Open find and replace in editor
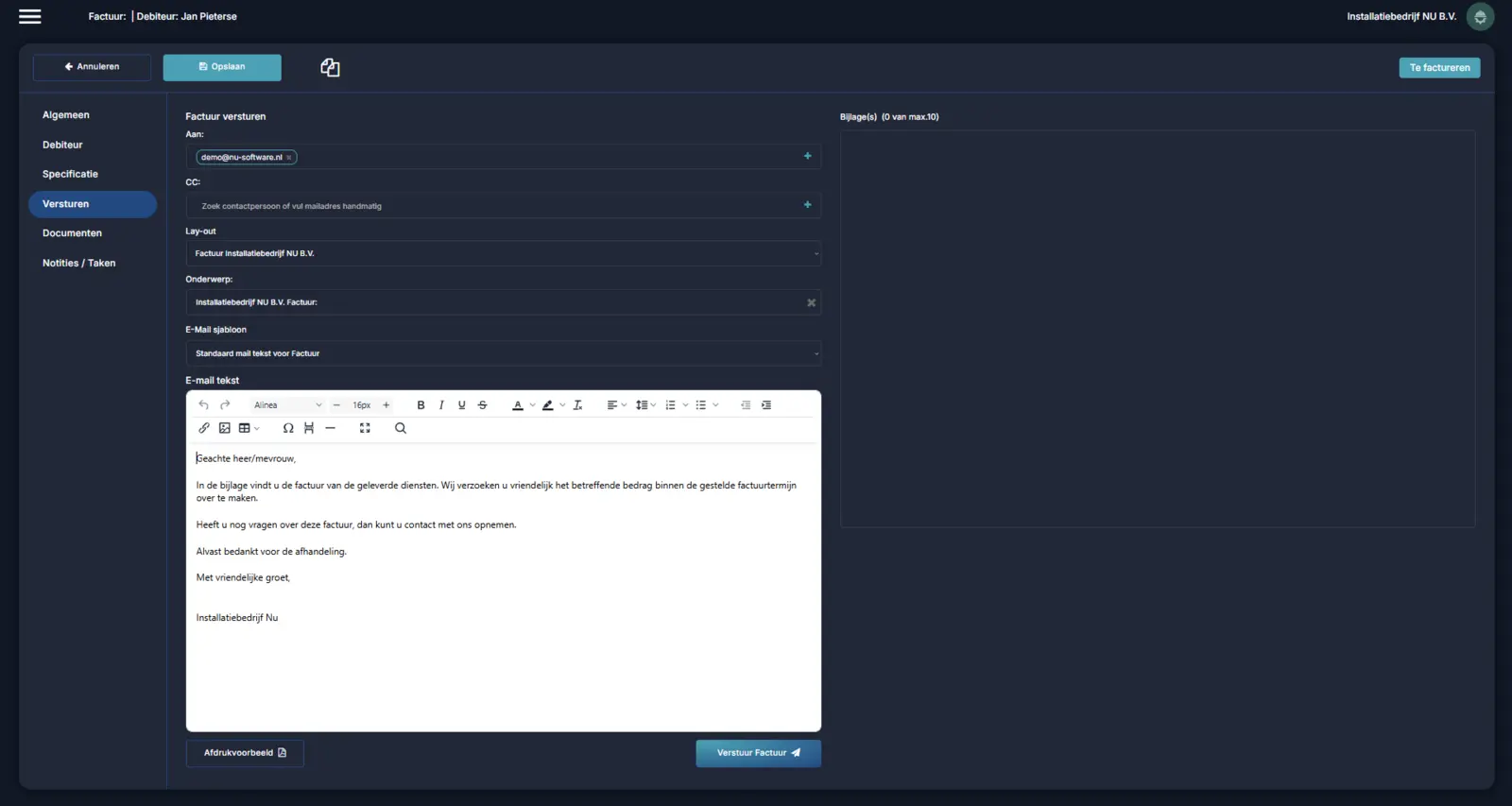The height and width of the screenshot is (806, 1512). 401,428
